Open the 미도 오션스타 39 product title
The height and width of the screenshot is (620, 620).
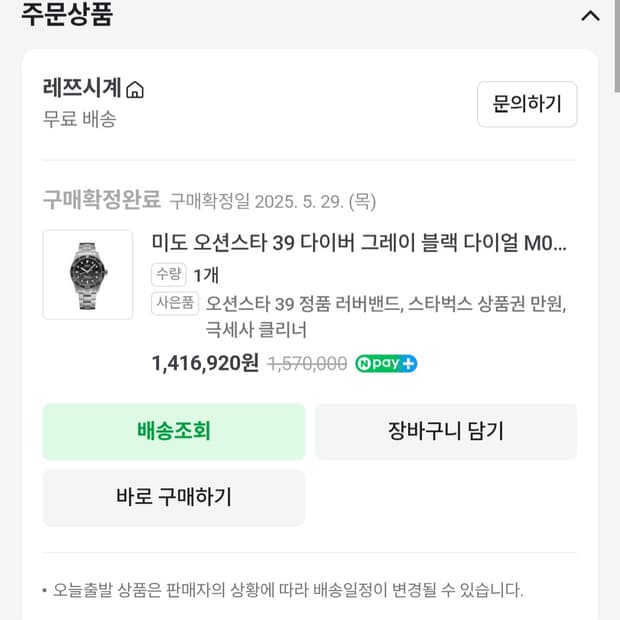pos(359,242)
